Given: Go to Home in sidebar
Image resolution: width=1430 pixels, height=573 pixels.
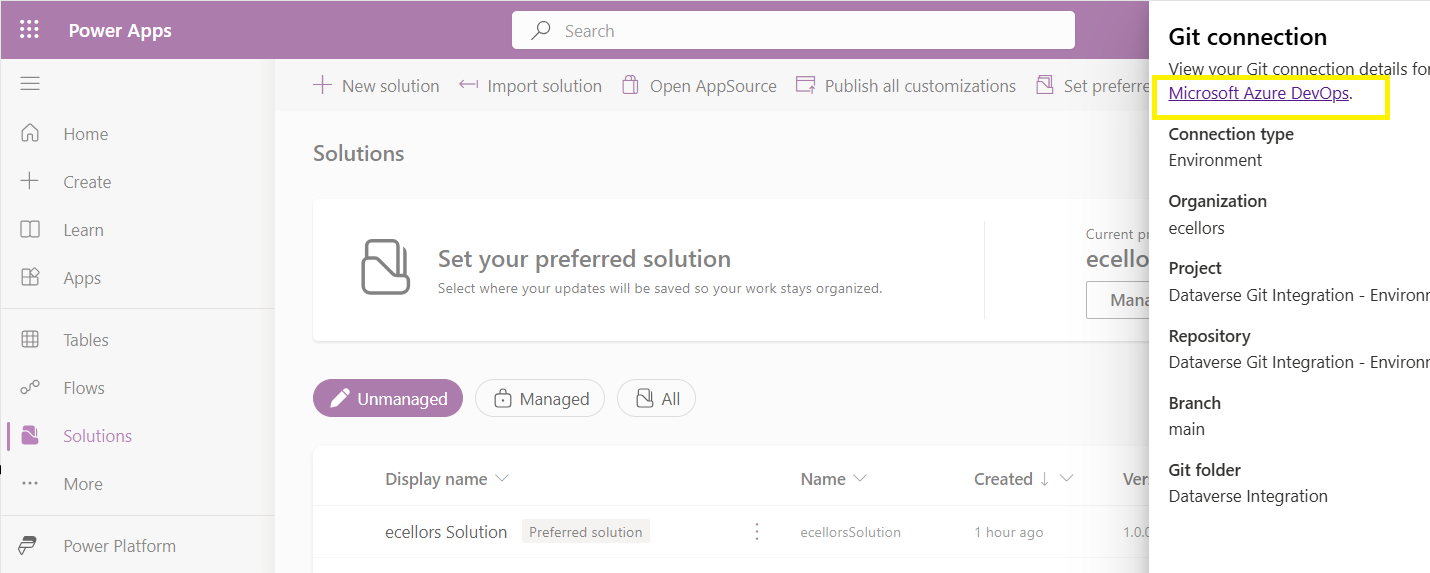Looking at the screenshot, I should (x=85, y=134).
